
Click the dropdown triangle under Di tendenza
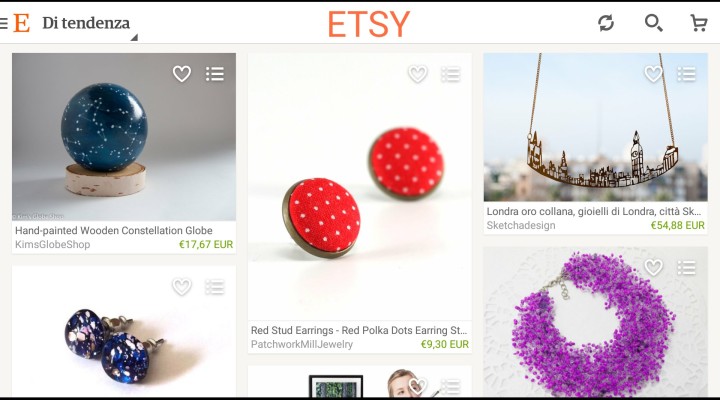coord(134,38)
